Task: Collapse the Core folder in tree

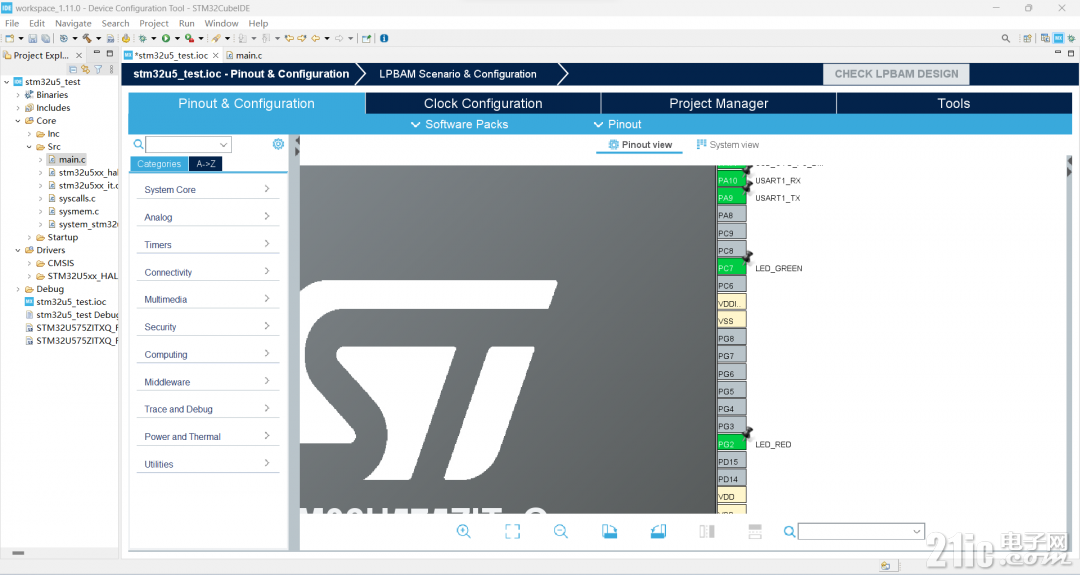Action: [x=18, y=121]
